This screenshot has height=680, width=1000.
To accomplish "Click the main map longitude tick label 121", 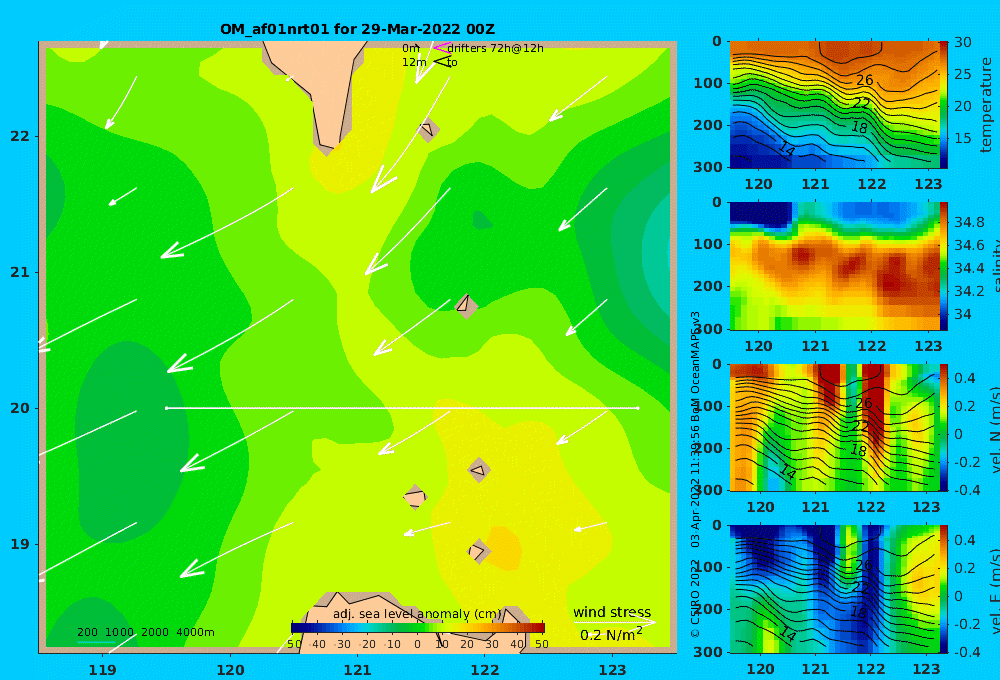I will point(357,670).
